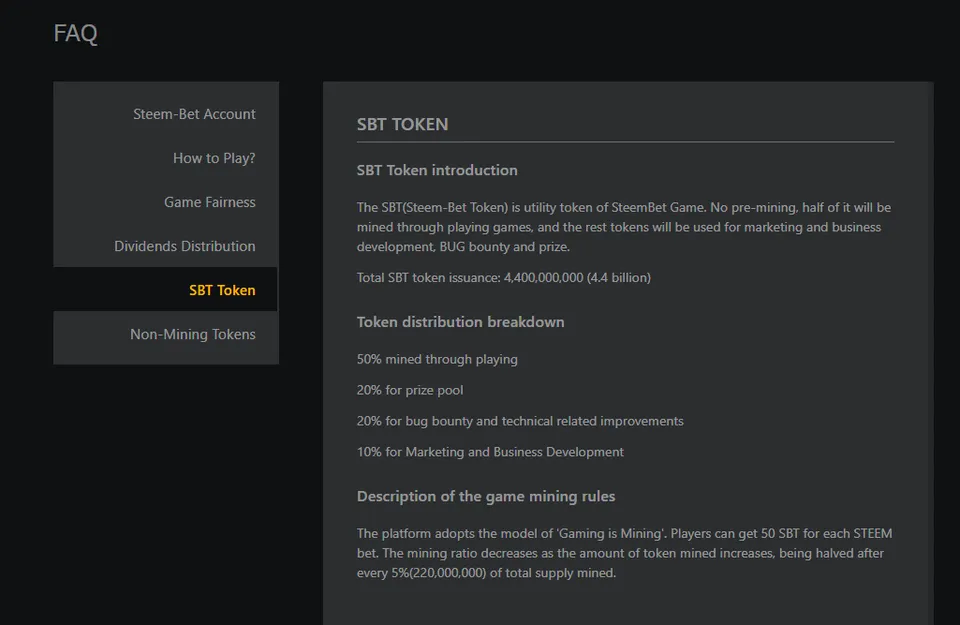Click the SBT Token introduction subheading
The height and width of the screenshot is (625, 960).
click(437, 170)
